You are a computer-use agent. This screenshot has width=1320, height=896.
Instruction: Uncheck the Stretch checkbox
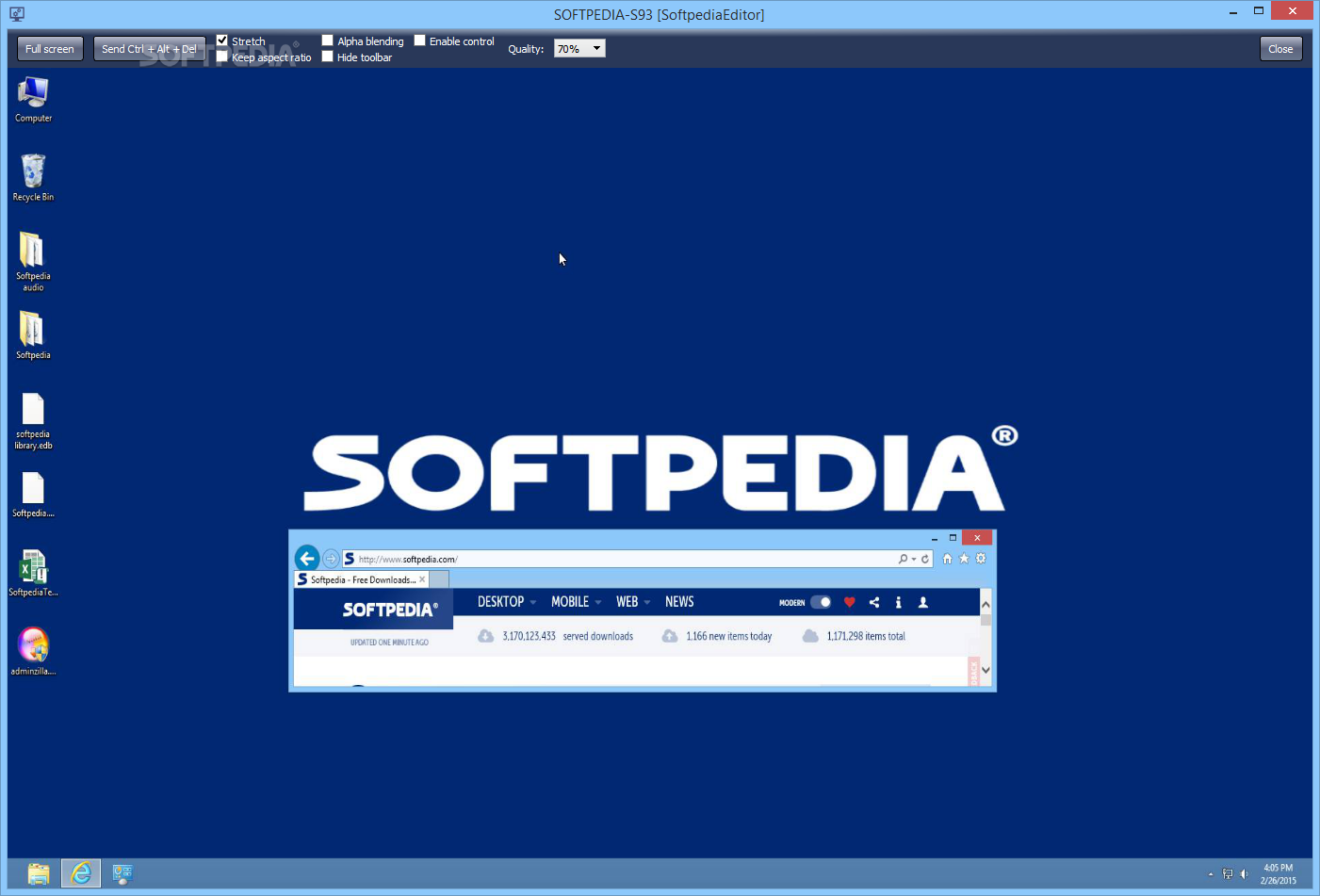pos(222,41)
